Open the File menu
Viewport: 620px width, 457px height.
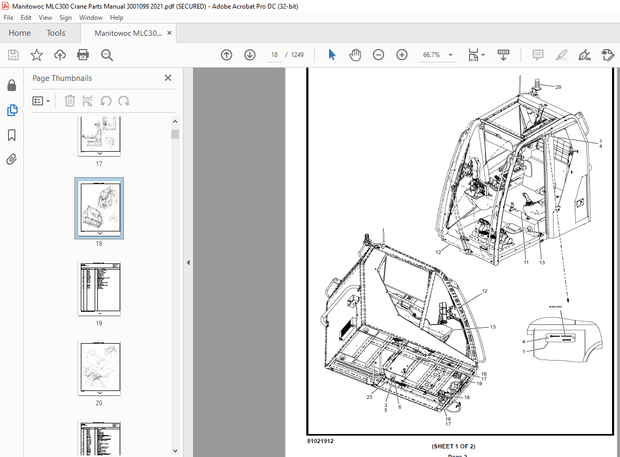pos(8,18)
